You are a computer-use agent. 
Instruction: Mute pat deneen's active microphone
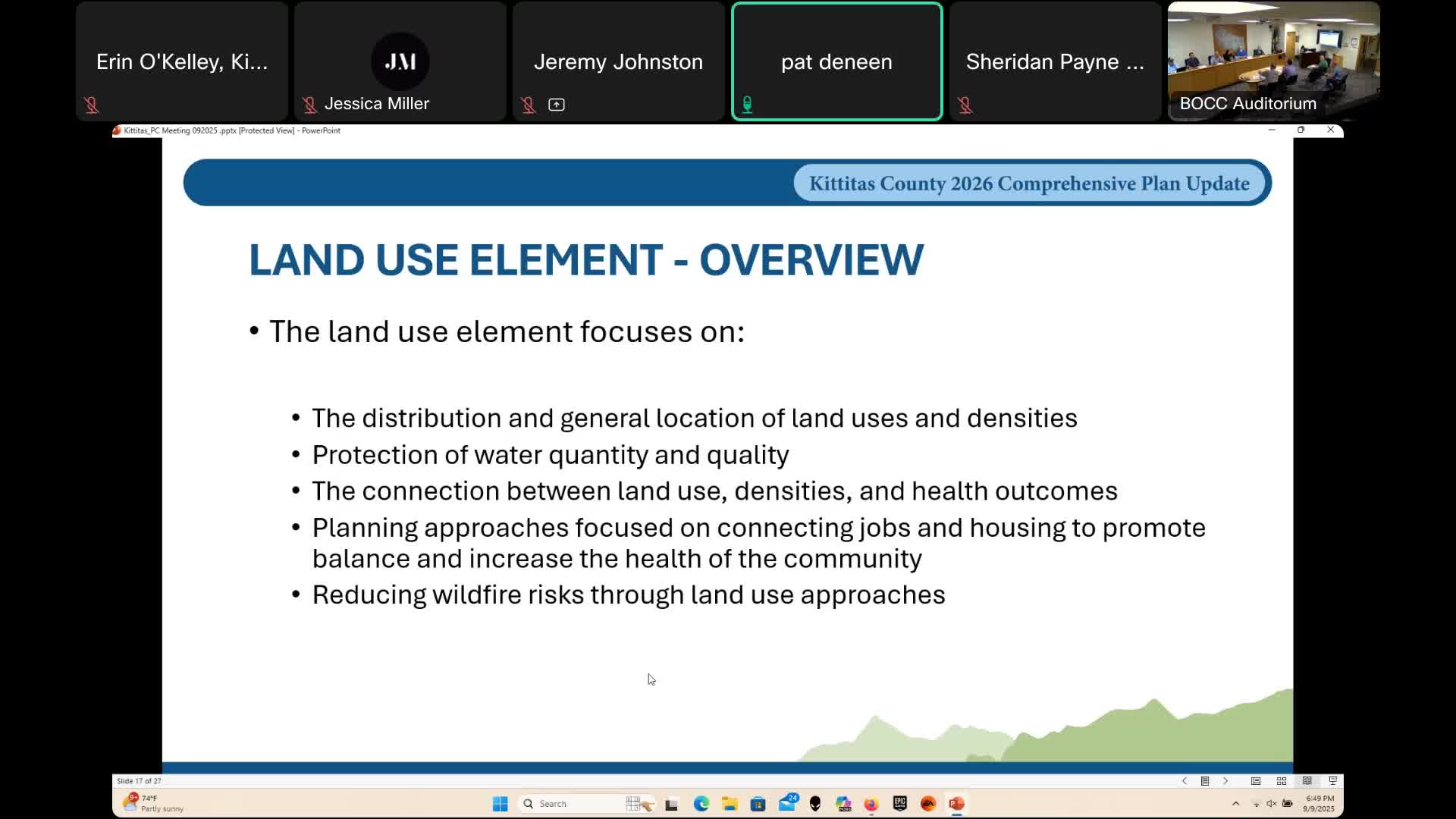747,104
